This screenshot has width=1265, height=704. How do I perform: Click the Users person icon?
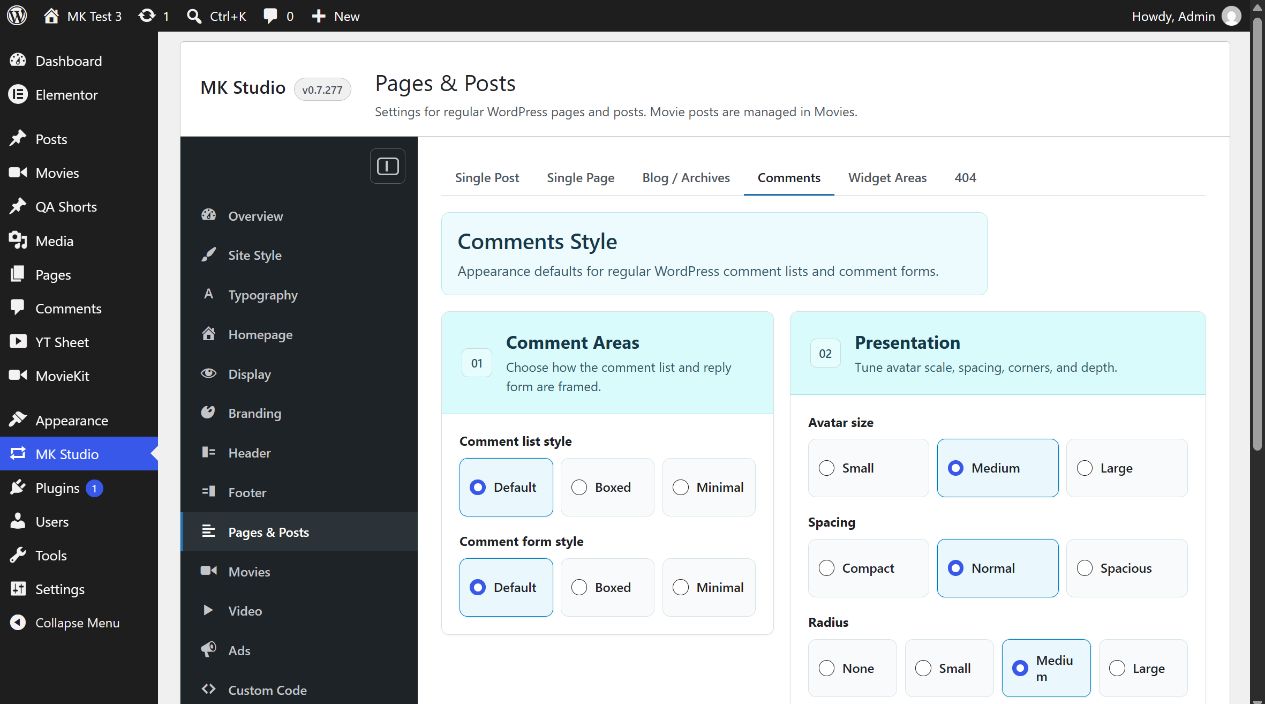17,522
